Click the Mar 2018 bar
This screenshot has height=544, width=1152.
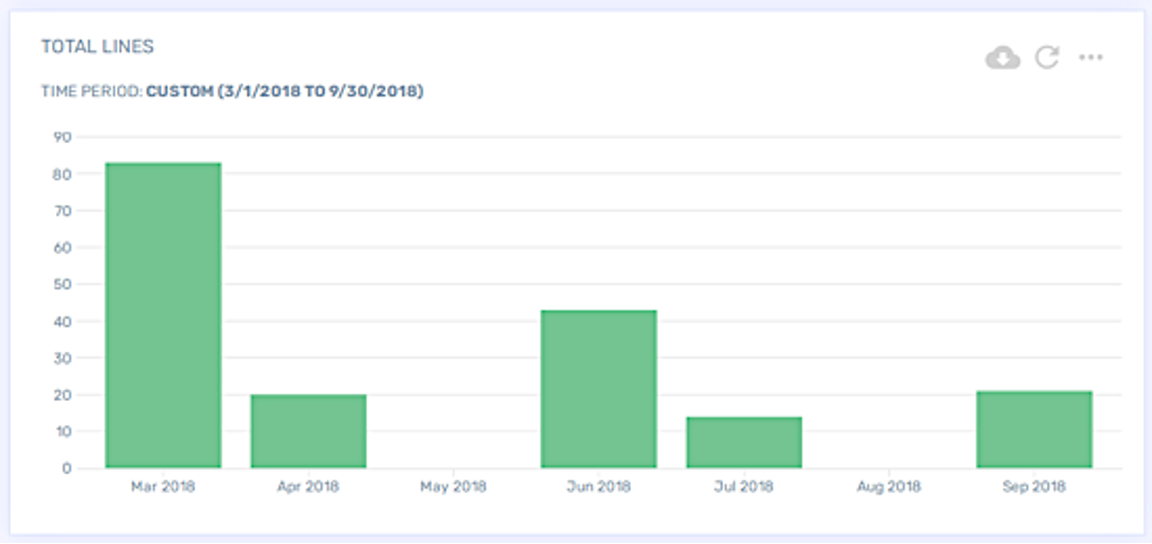(163, 315)
